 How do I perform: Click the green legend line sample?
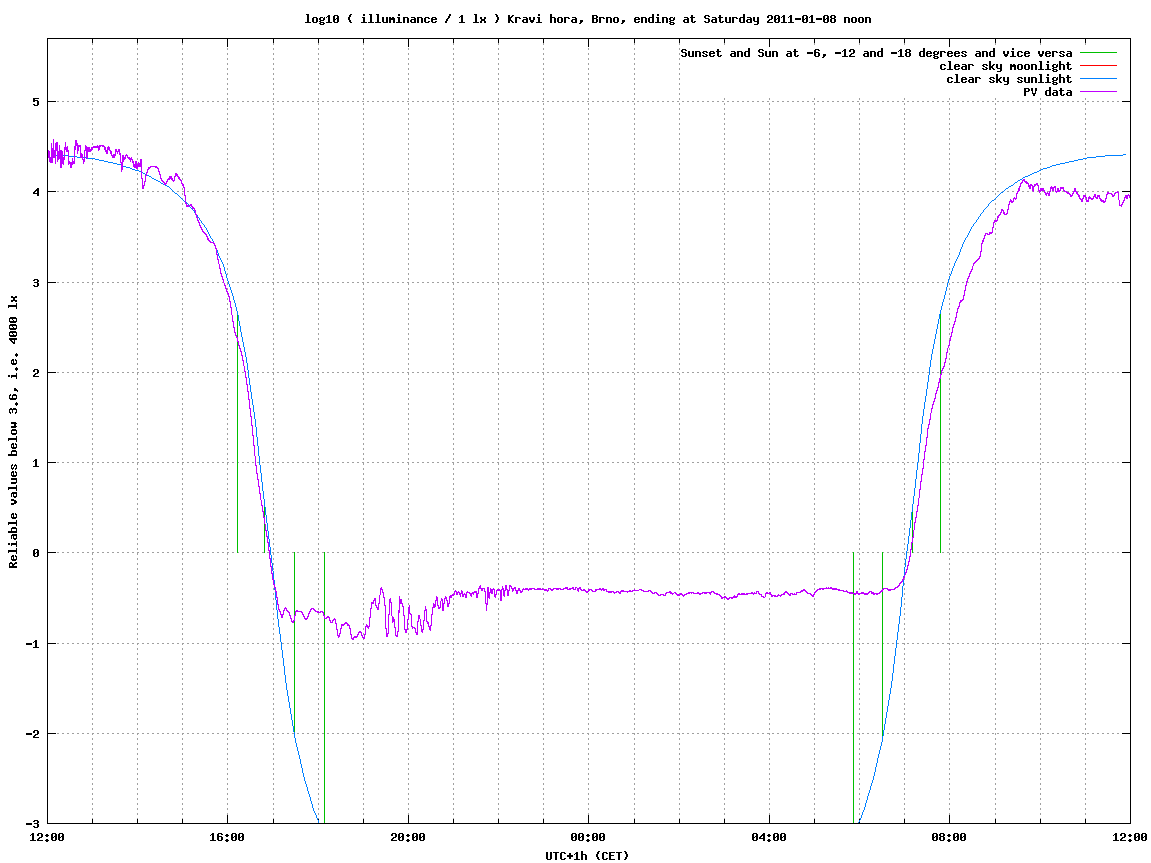1098,53
